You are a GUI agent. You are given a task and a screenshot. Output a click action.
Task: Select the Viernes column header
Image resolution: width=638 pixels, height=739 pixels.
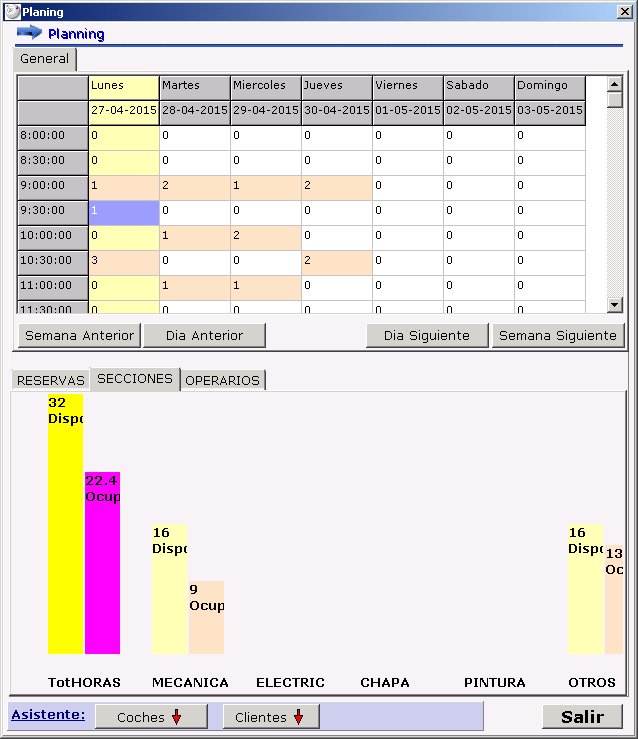(x=408, y=88)
